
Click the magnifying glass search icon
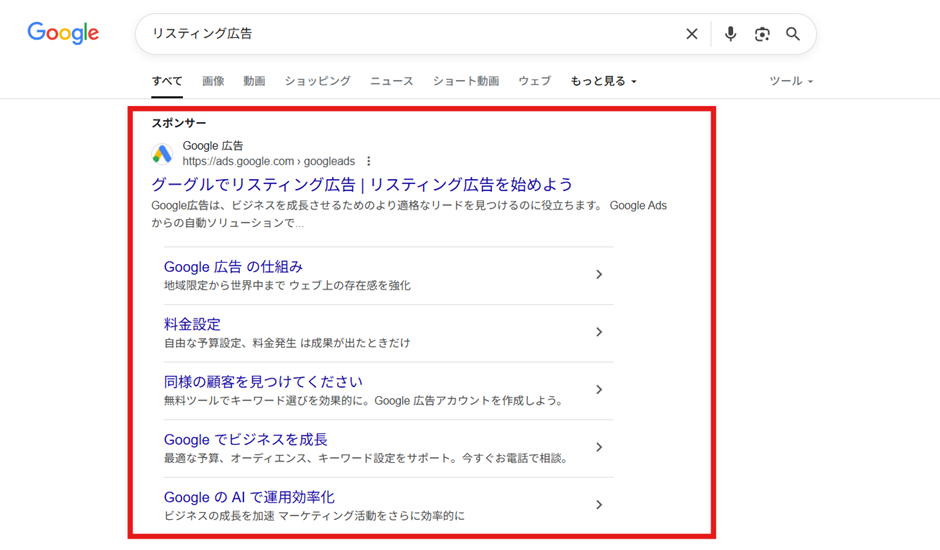tap(793, 34)
